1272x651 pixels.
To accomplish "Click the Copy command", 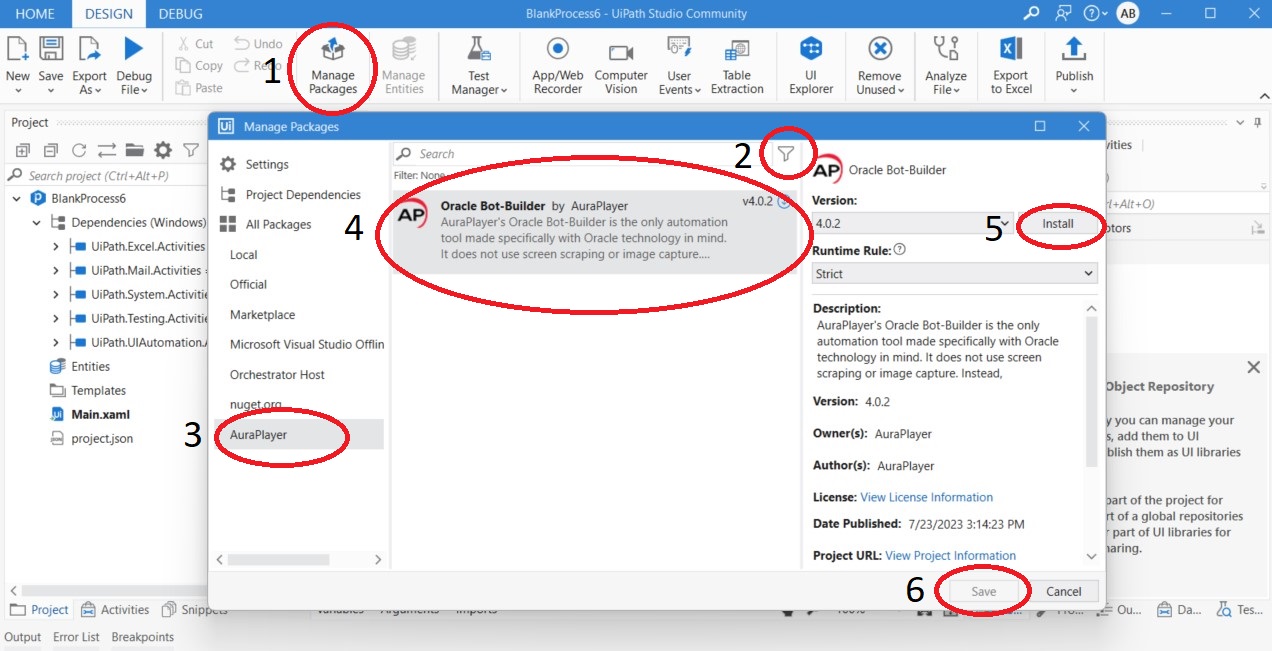I will click(199, 65).
